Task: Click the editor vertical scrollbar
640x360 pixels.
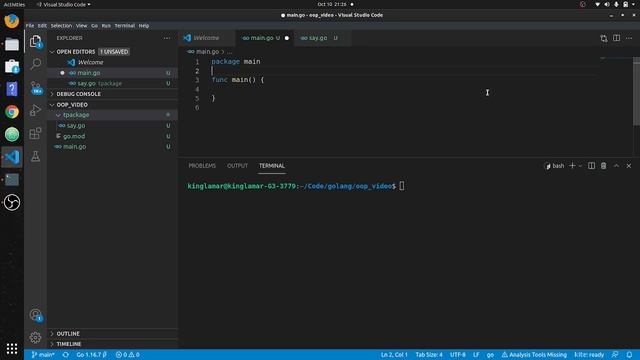Action: (x=636, y=91)
